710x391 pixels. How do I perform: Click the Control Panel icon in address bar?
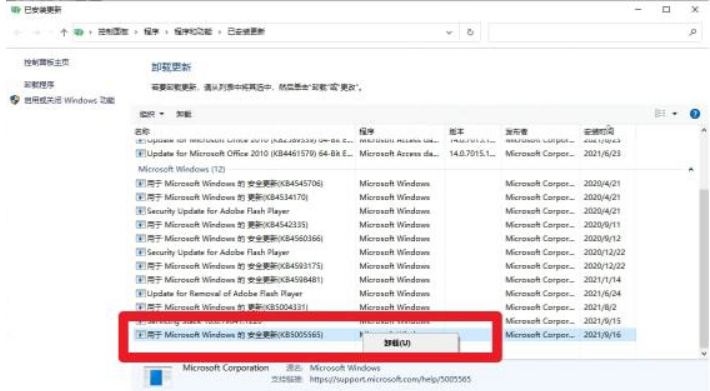coord(79,32)
